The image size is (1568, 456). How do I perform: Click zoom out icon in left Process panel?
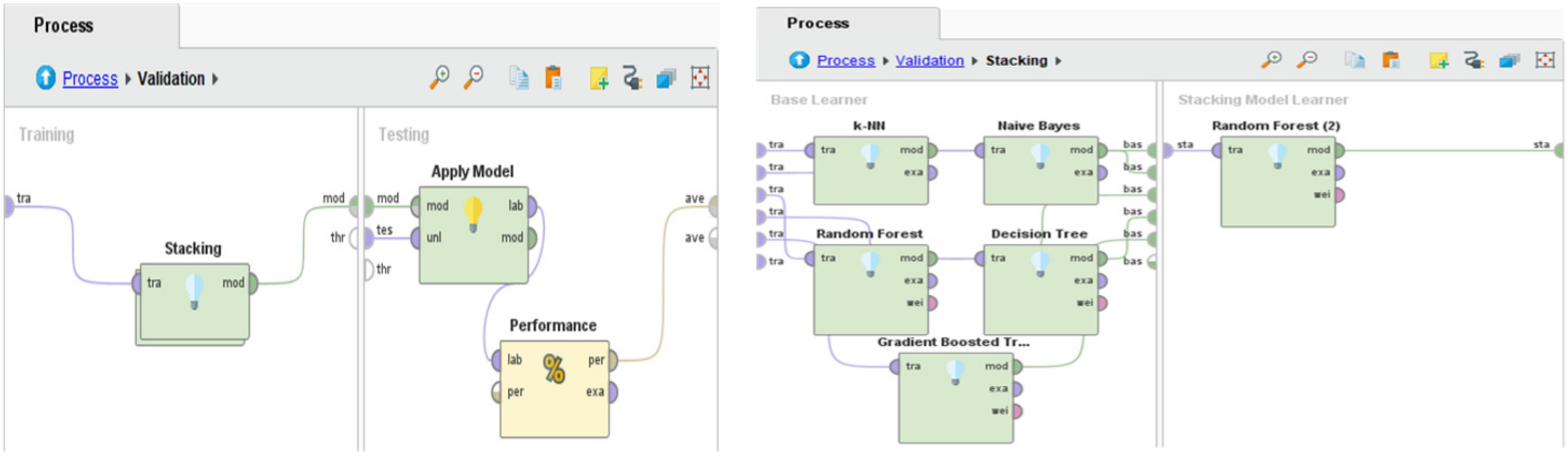click(x=473, y=77)
